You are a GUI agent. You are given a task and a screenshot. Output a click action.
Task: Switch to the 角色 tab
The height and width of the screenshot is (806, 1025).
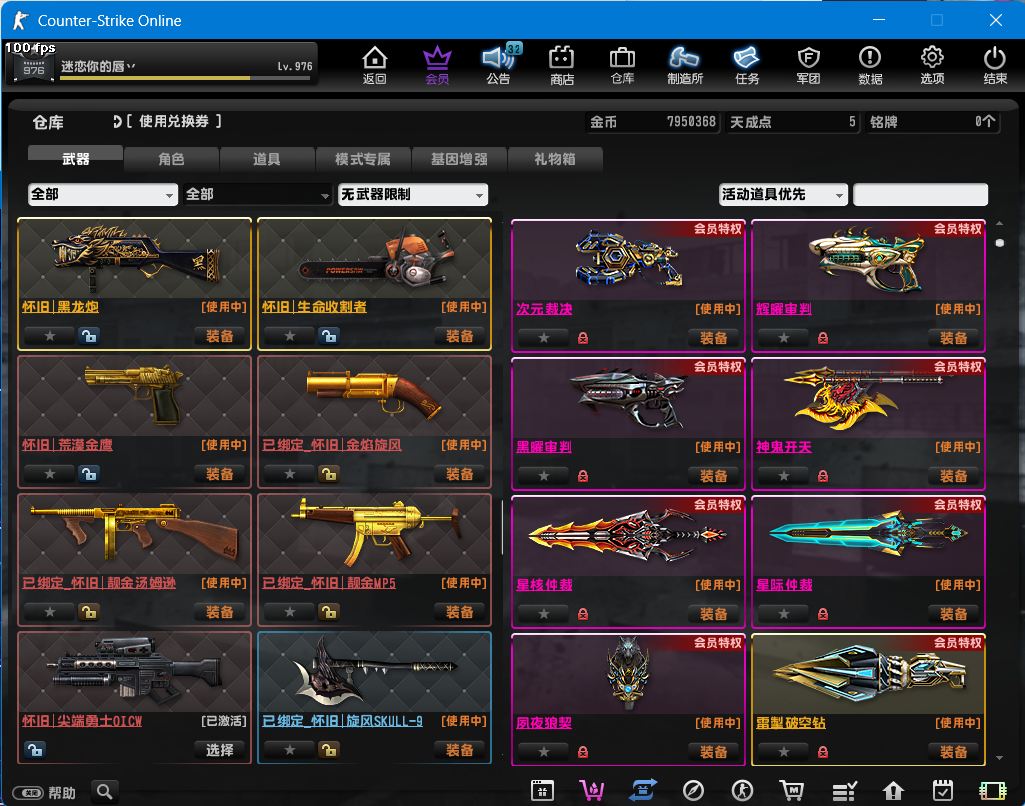point(171,159)
